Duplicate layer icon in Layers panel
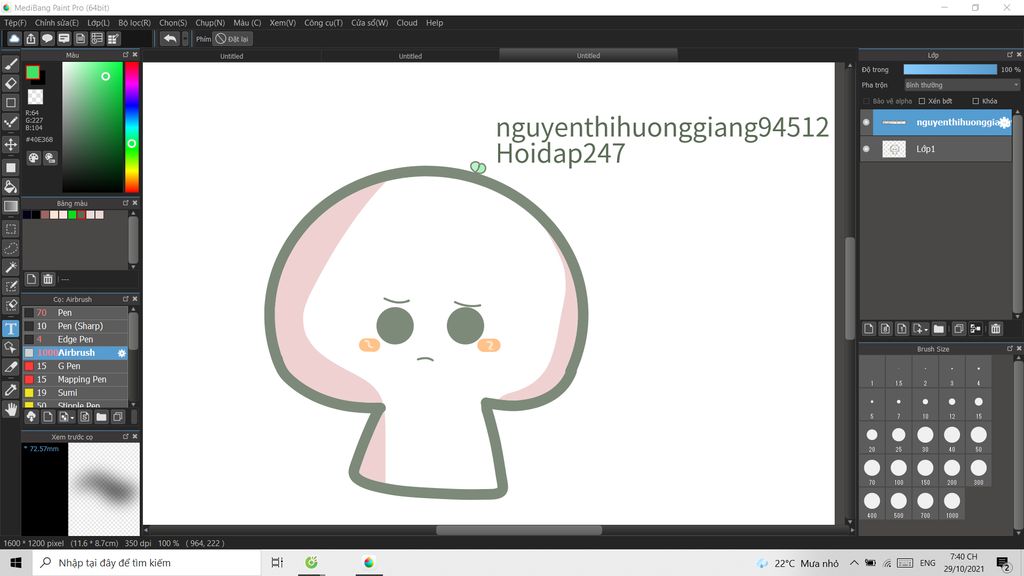1024x576 pixels. [958, 329]
